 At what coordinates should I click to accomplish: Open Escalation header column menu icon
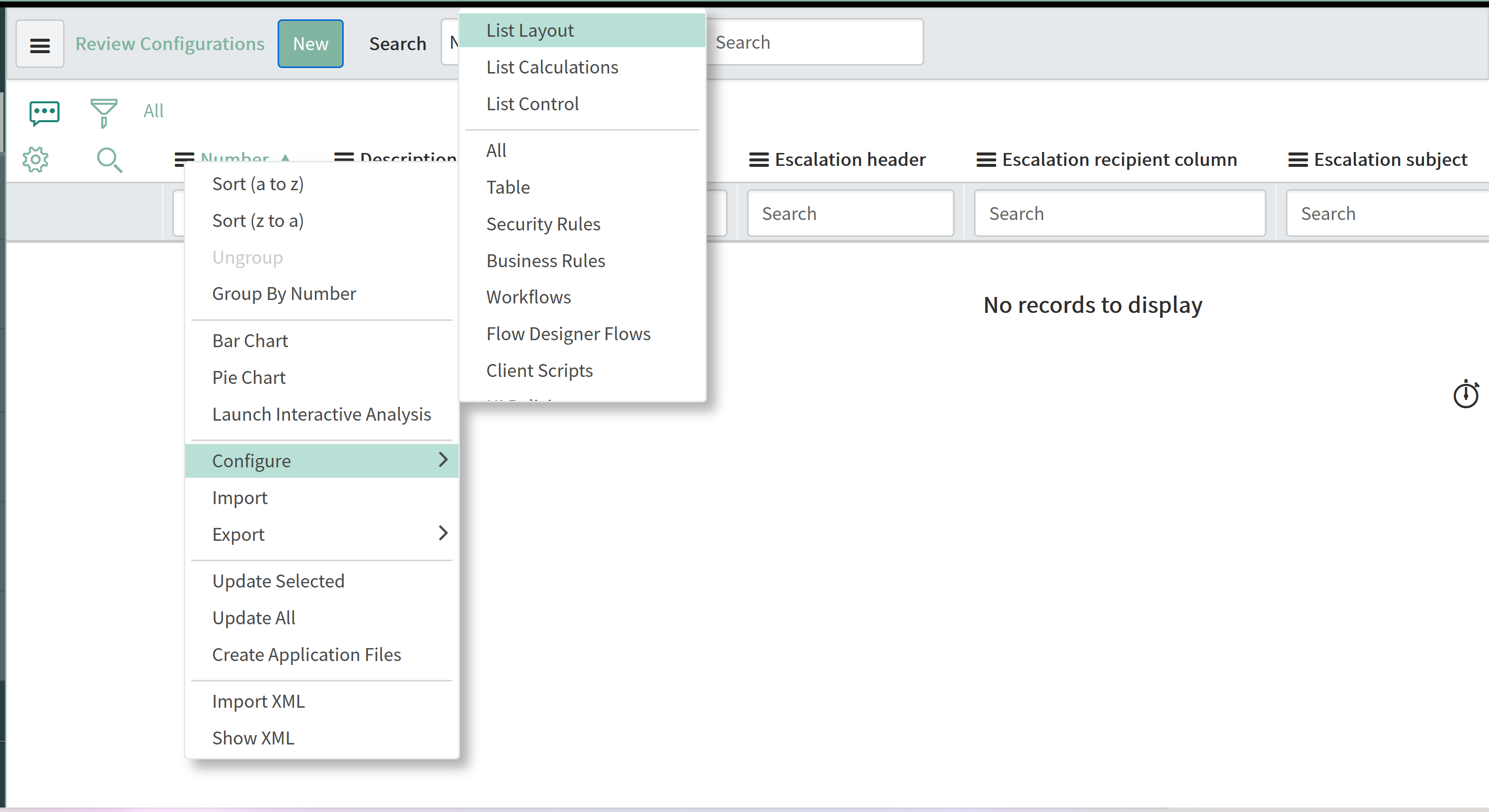click(758, 159)
